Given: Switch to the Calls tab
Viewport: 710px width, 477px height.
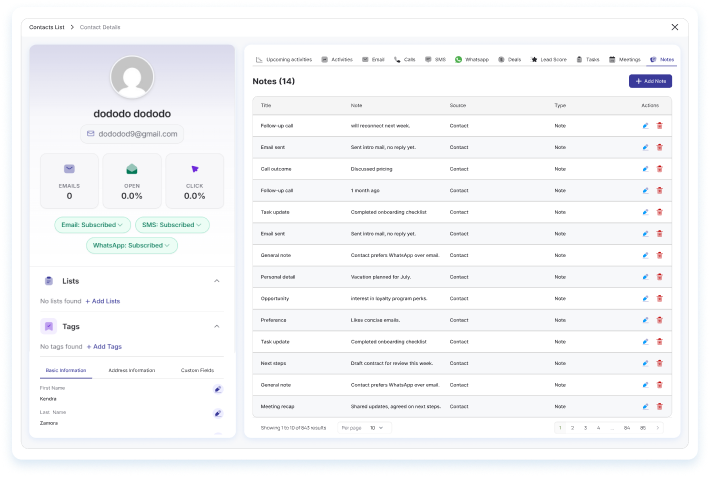Looking at the screenshot, I should point(404,59).
